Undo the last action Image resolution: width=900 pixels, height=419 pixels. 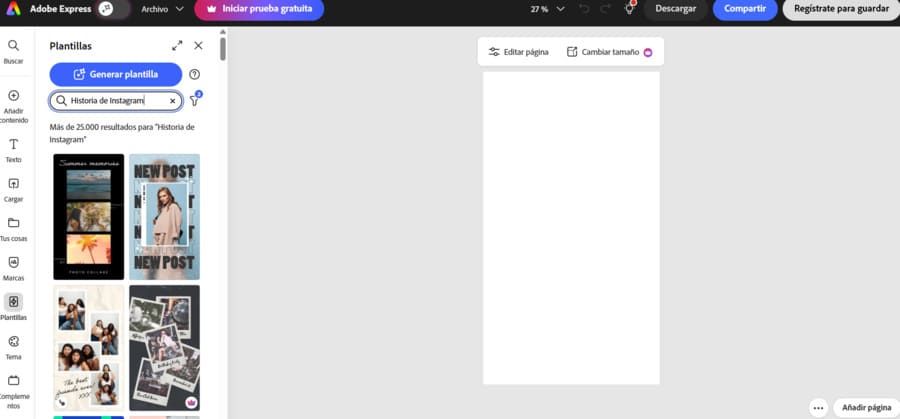pyautogui.click(x=584, y=9)
